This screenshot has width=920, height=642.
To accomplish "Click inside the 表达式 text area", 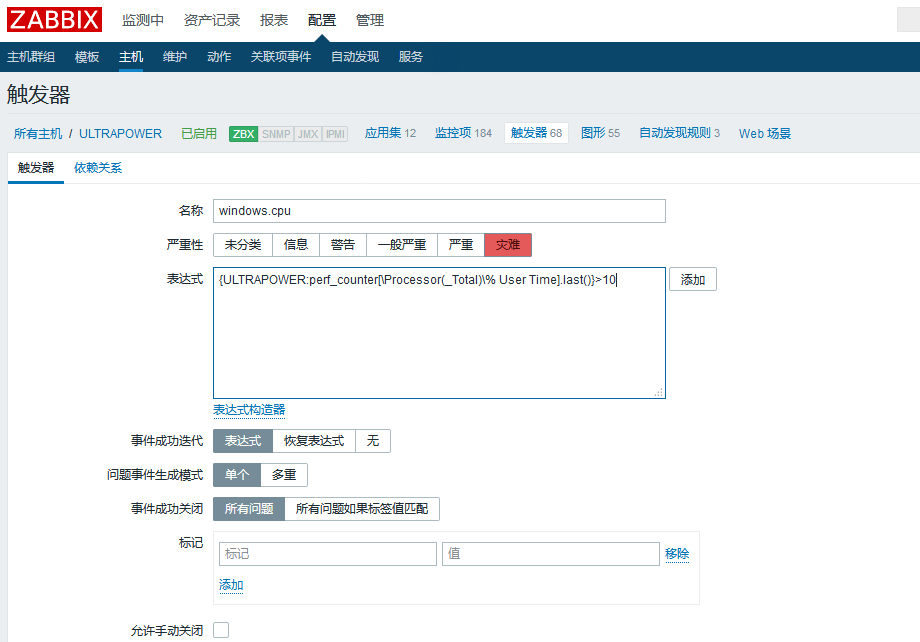I will coord(439,333).
